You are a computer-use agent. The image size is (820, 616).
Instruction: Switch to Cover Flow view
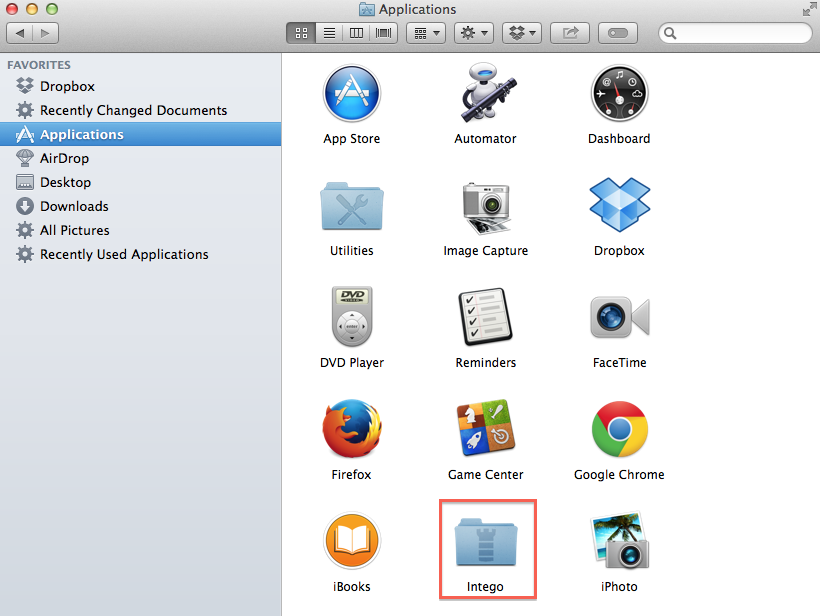click(383, 33)
